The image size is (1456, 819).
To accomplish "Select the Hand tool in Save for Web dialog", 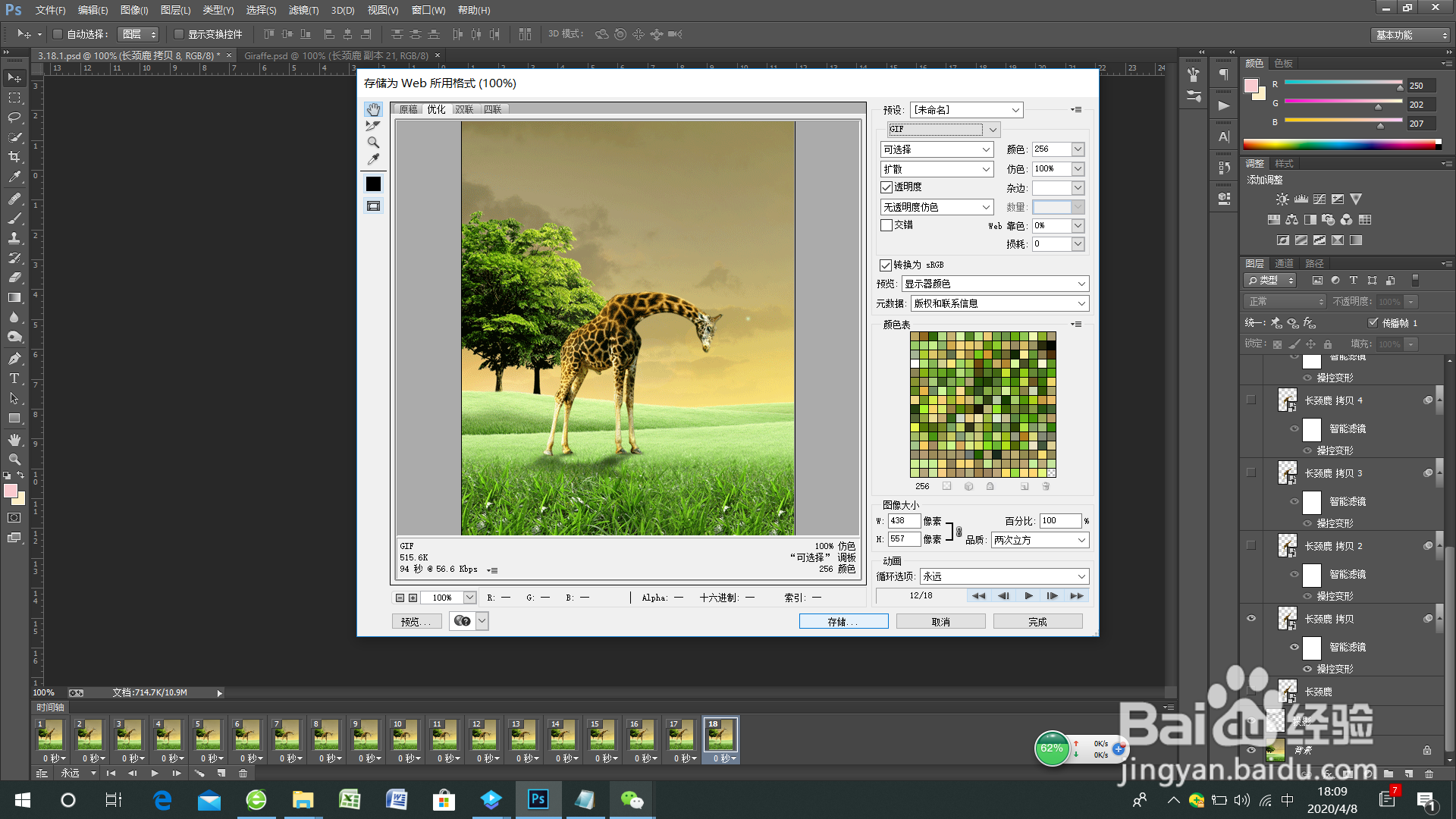I will 373,109.
